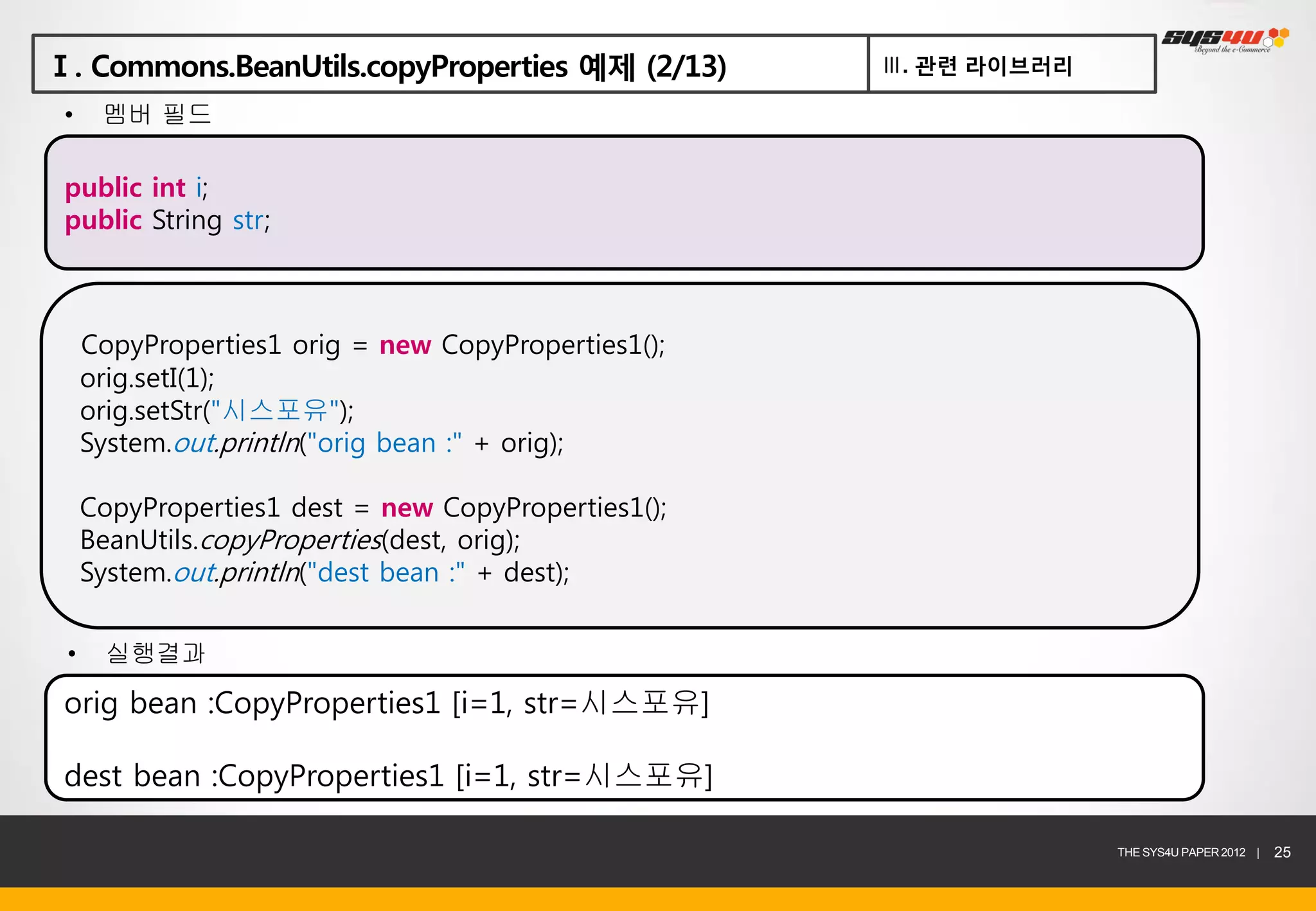
Task: Select the println line with 'dest bean :'
Action: 325,573
